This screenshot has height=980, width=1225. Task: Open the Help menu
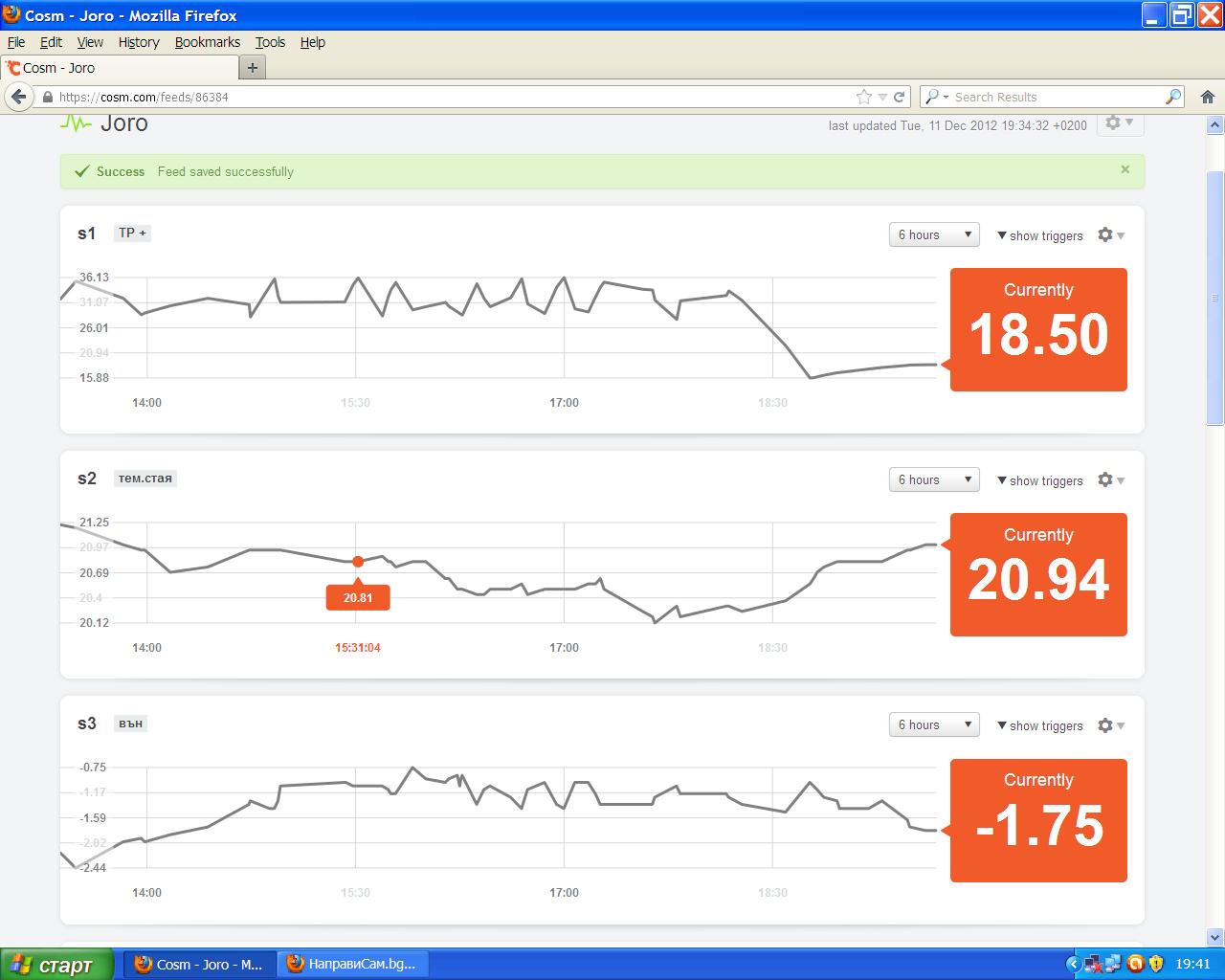coord(313,42)
